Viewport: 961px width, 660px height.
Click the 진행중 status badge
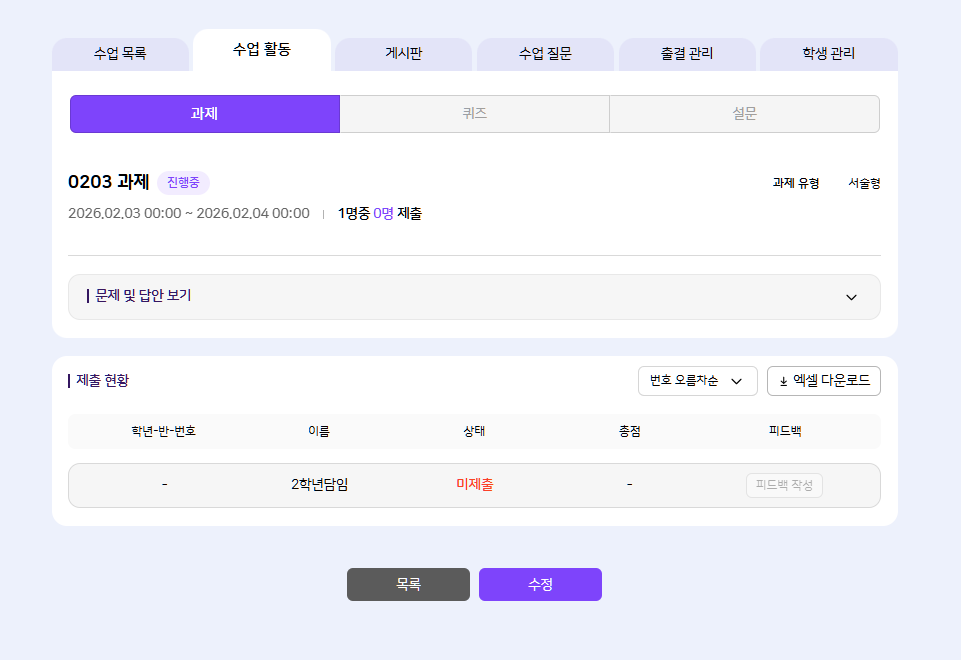pyautogui.click(x=183, y=182)
